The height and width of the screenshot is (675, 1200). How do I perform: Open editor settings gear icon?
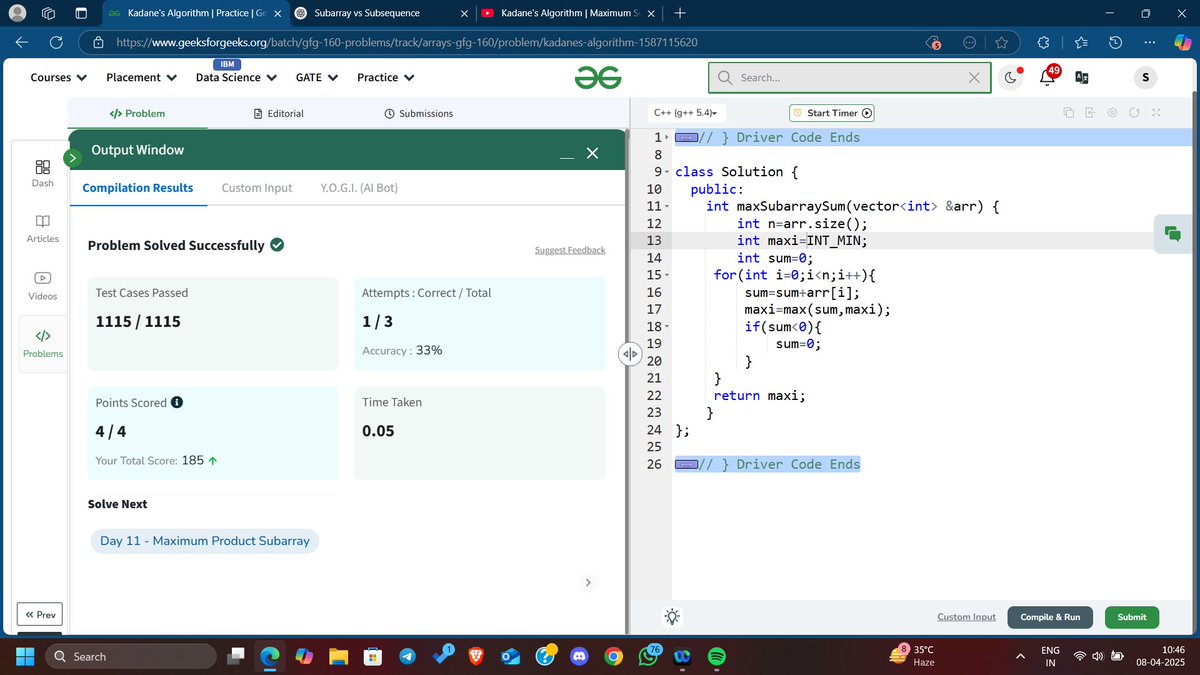tap(1112, 113)
